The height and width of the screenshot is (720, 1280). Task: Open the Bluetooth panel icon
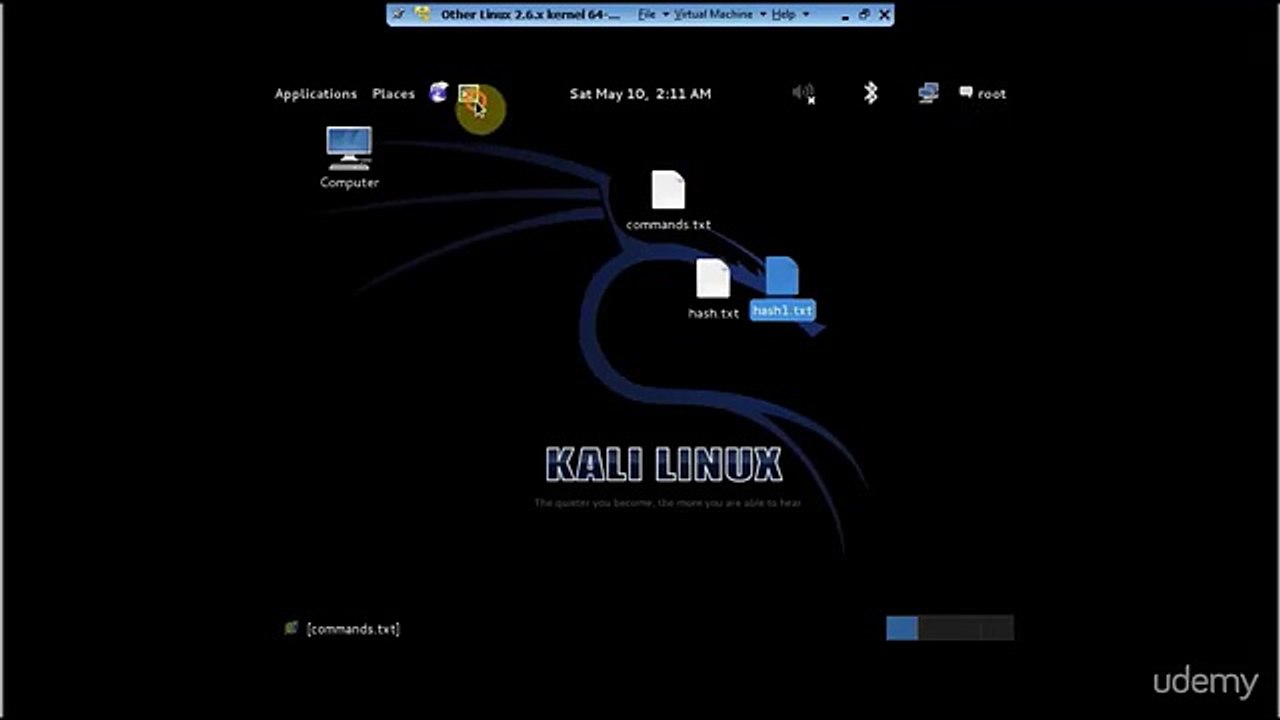870,93
